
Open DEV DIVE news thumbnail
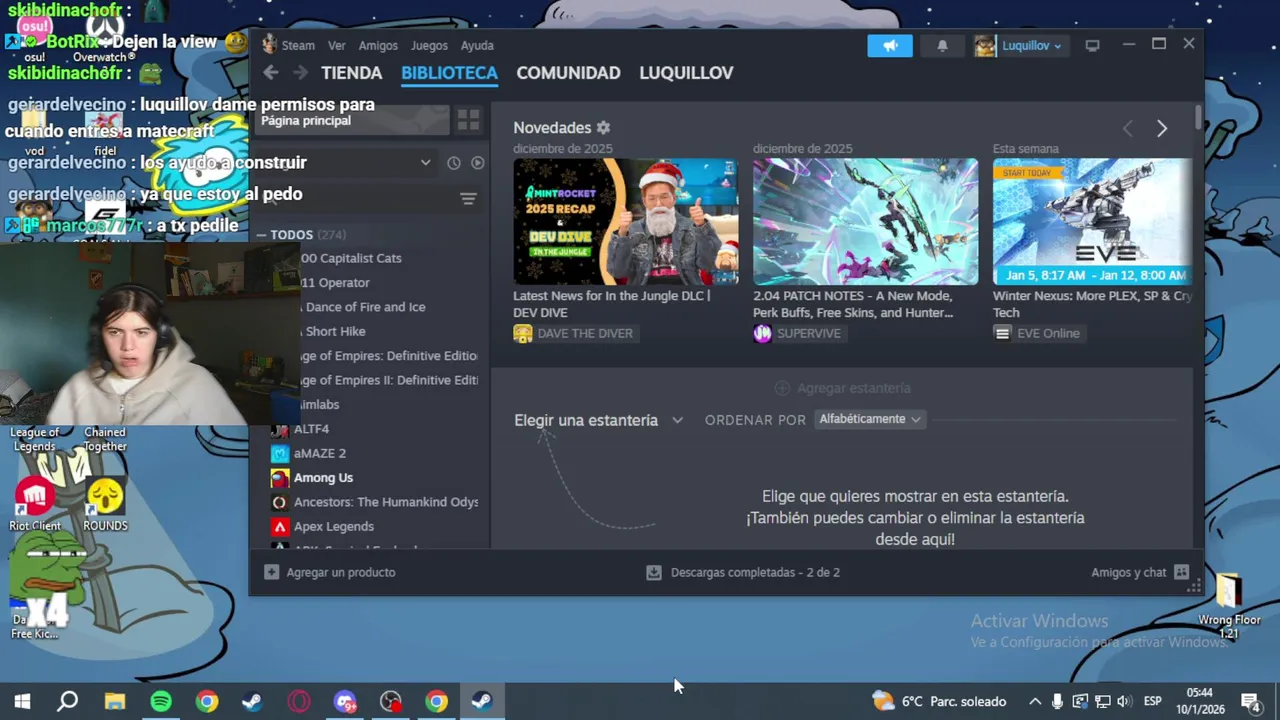coord(626,221)
